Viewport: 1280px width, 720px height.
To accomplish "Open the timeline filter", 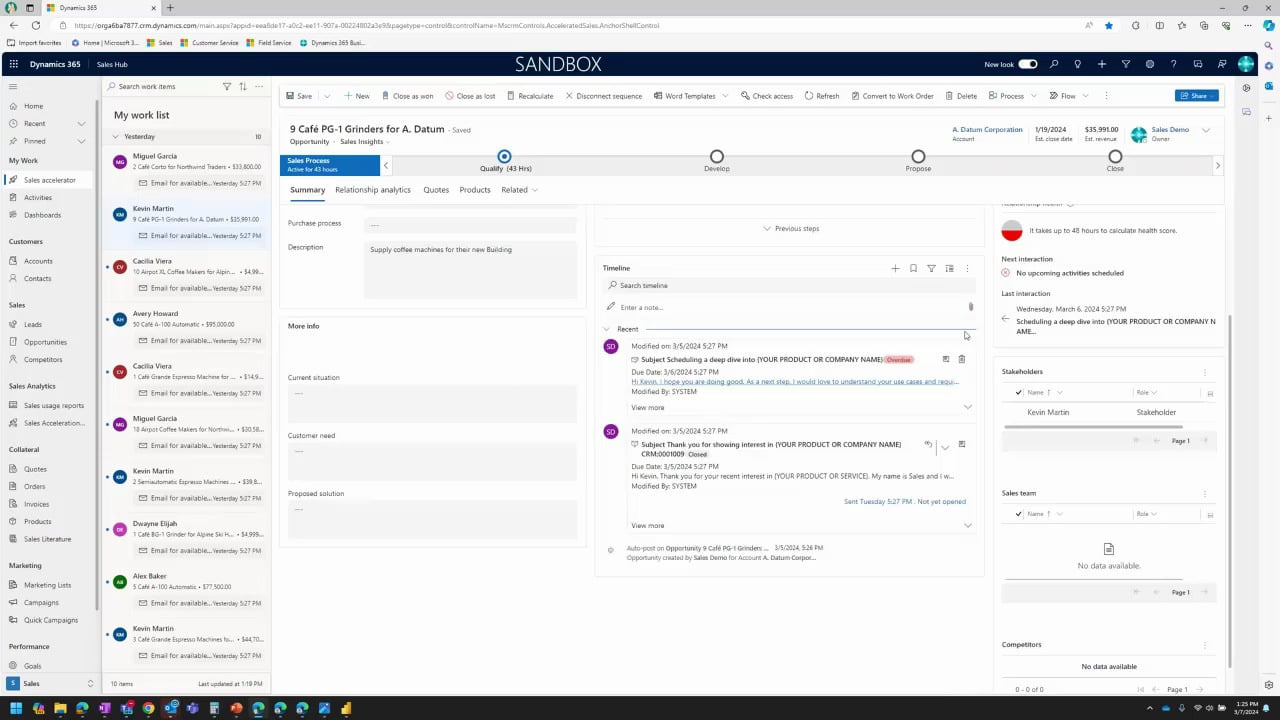I will click(931, 268).
